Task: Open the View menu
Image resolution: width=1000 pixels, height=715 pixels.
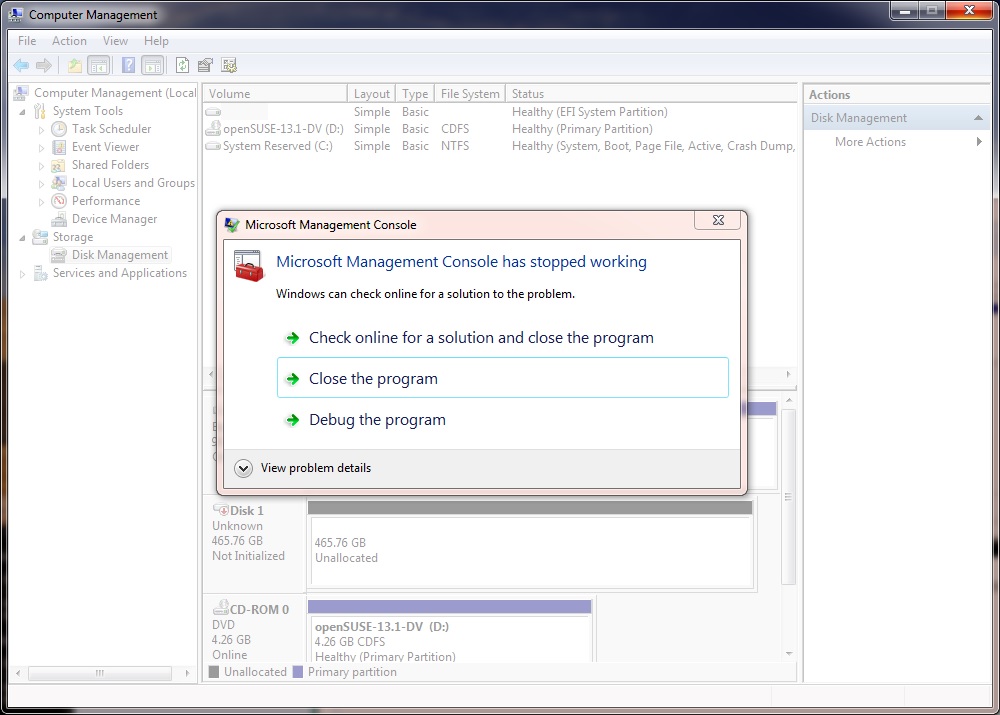Action: tap(115, 41)
